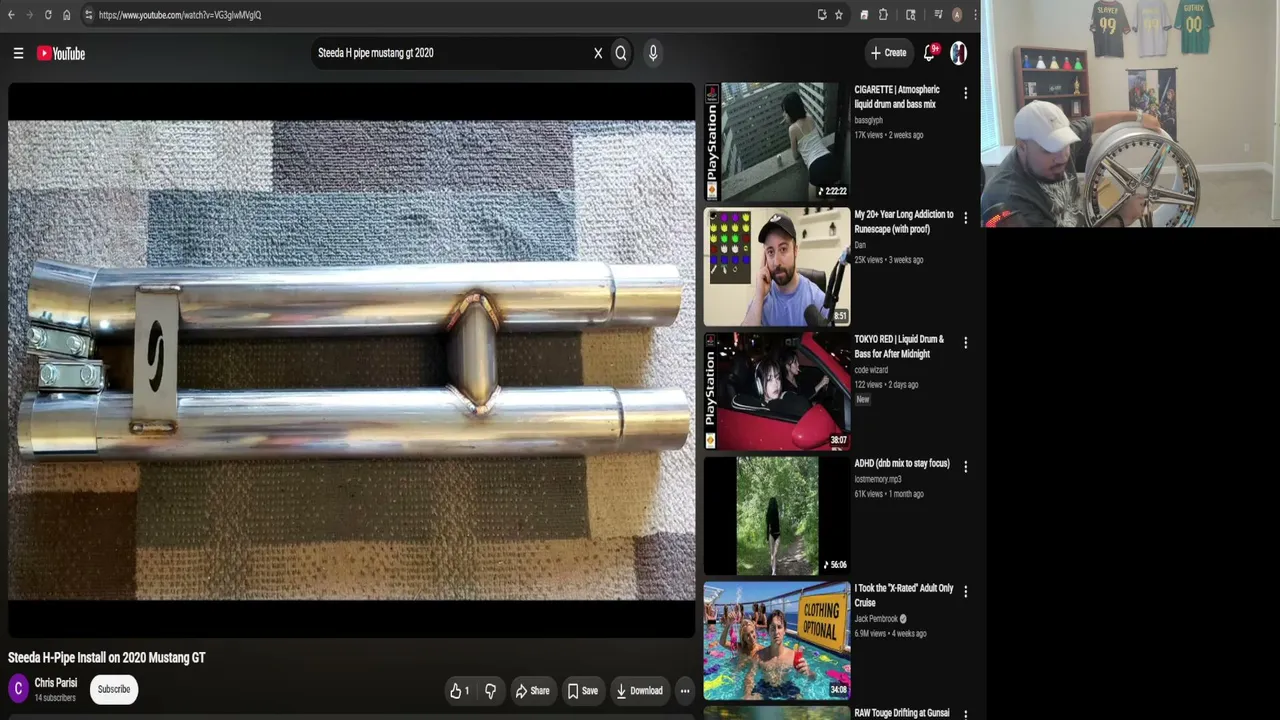
Task: Open 'My 20+ Year Long Addiction to Runescape' title
Action: (x=904, y=222)
